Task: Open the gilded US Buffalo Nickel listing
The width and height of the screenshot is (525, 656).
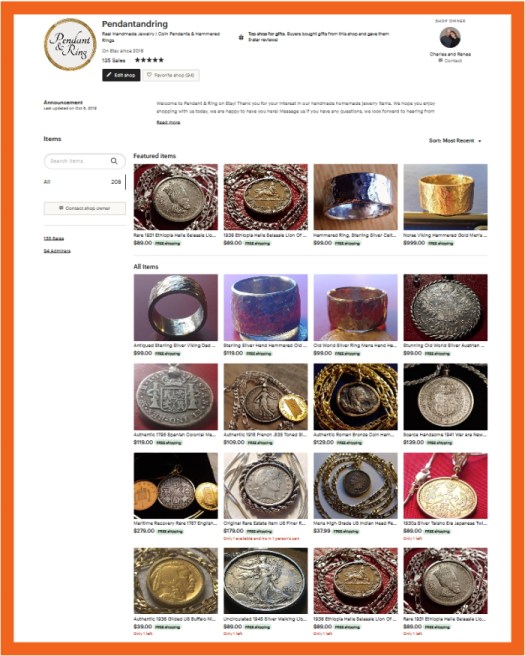Action: [x=176, y=581]
